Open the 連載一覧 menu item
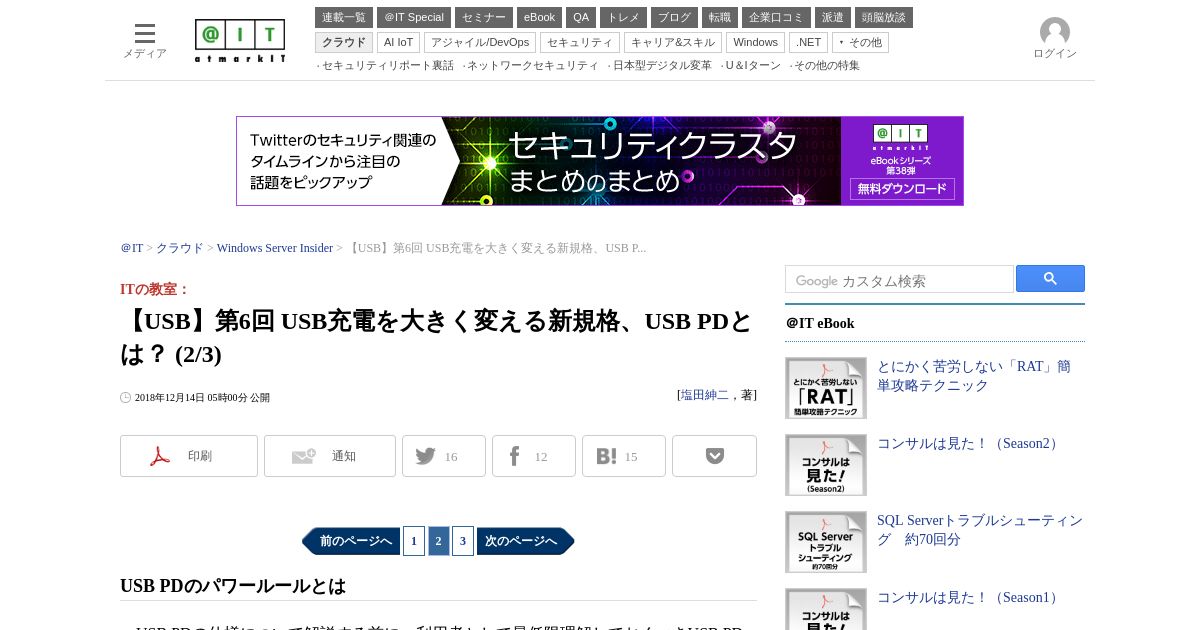This screenshot has width=1200, height=630. tap(344, 17)
